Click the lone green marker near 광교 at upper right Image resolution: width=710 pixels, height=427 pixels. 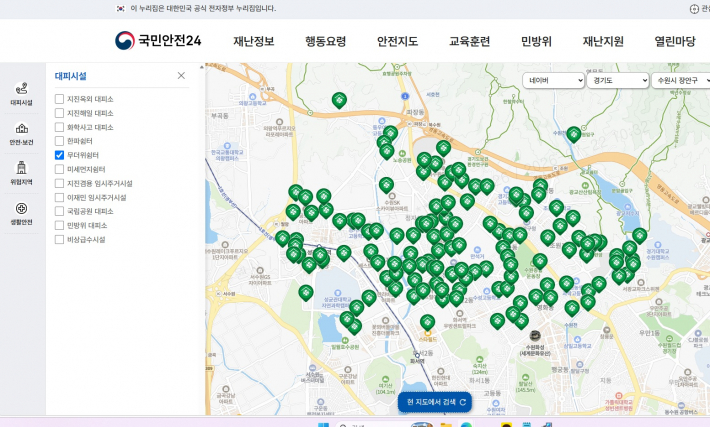[x=574, y=134]
